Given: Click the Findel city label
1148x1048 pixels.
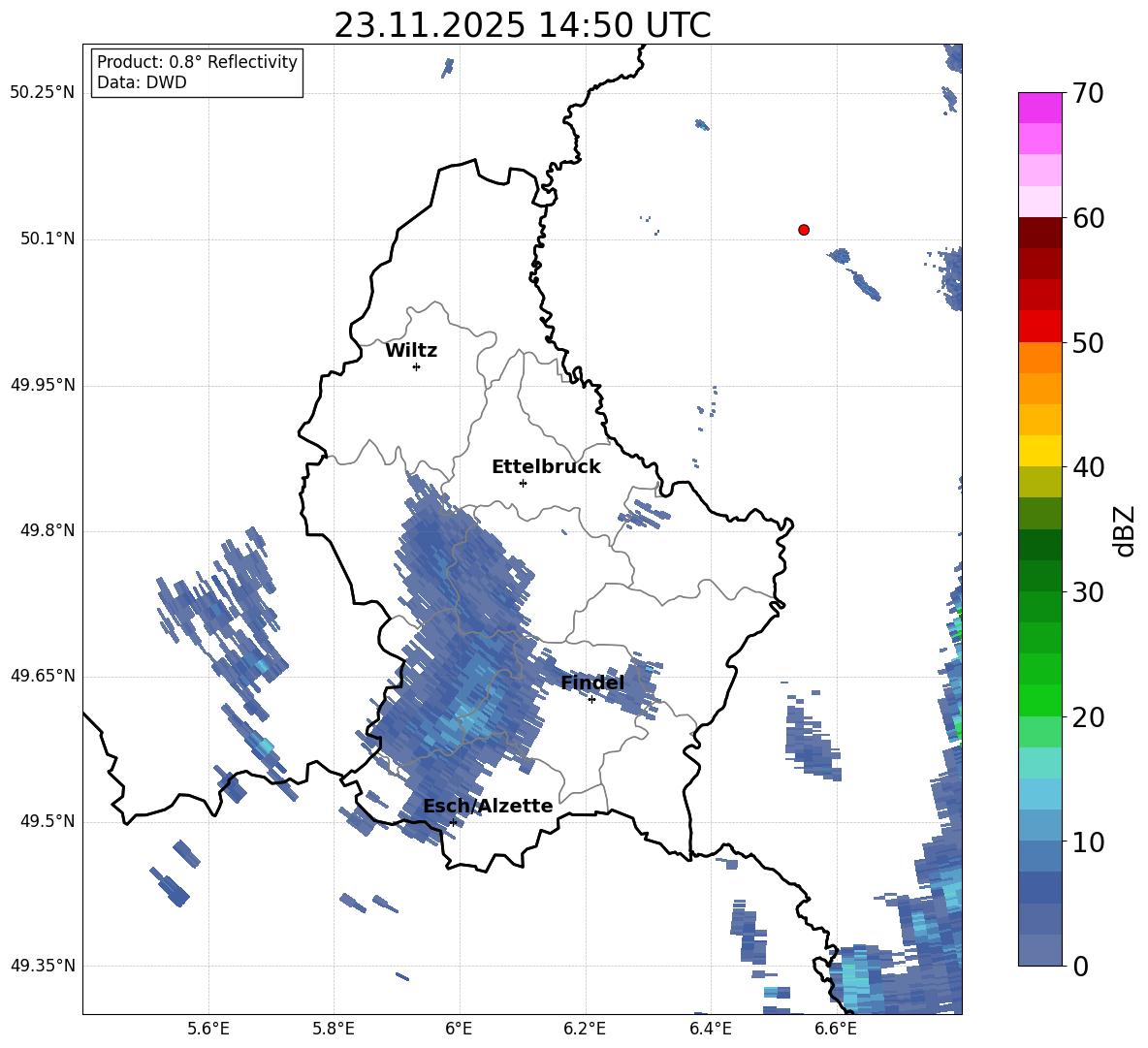Looking at the screenshot, I should click(592, 683).
